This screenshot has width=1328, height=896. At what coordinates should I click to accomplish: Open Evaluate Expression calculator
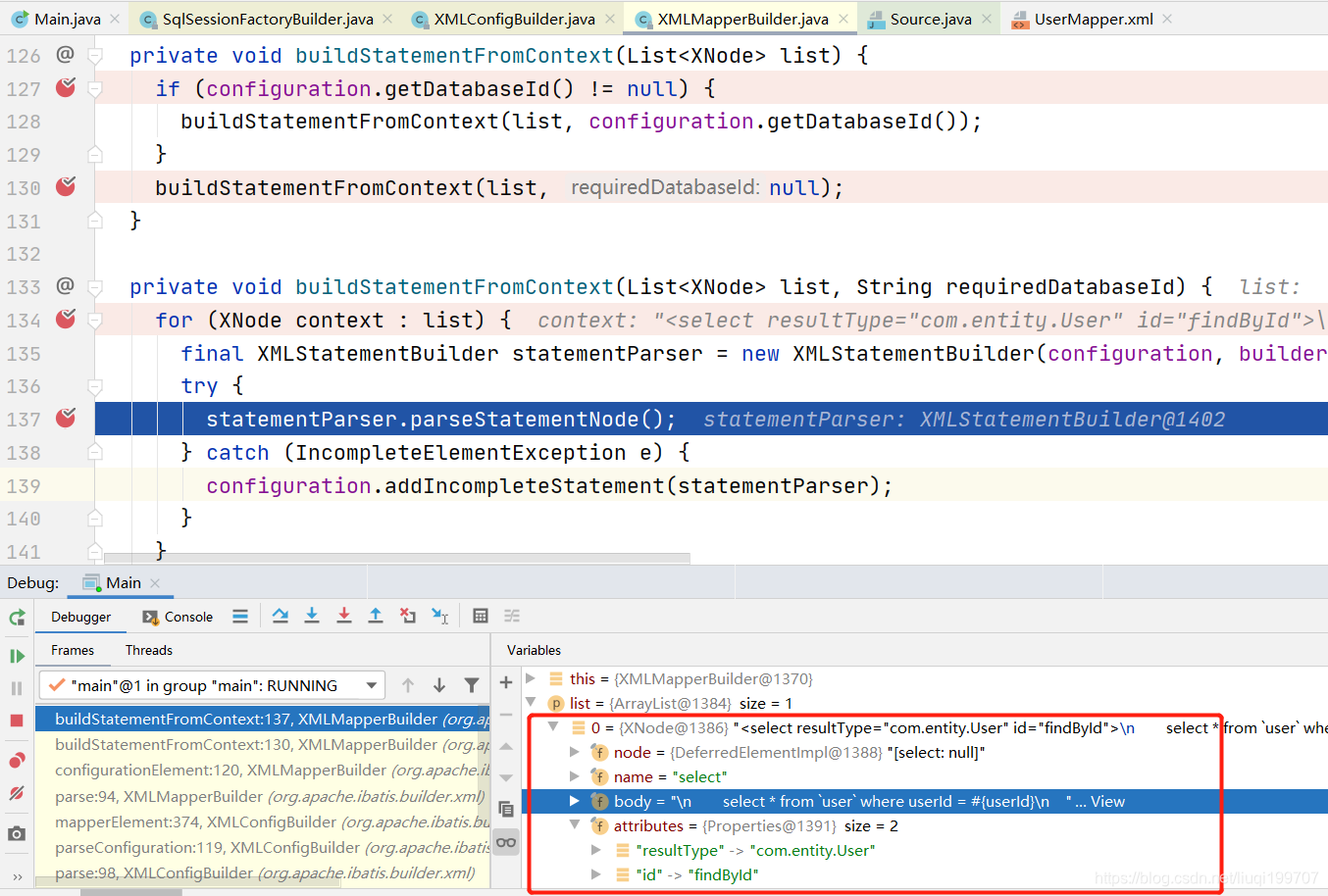pos(481,616)
